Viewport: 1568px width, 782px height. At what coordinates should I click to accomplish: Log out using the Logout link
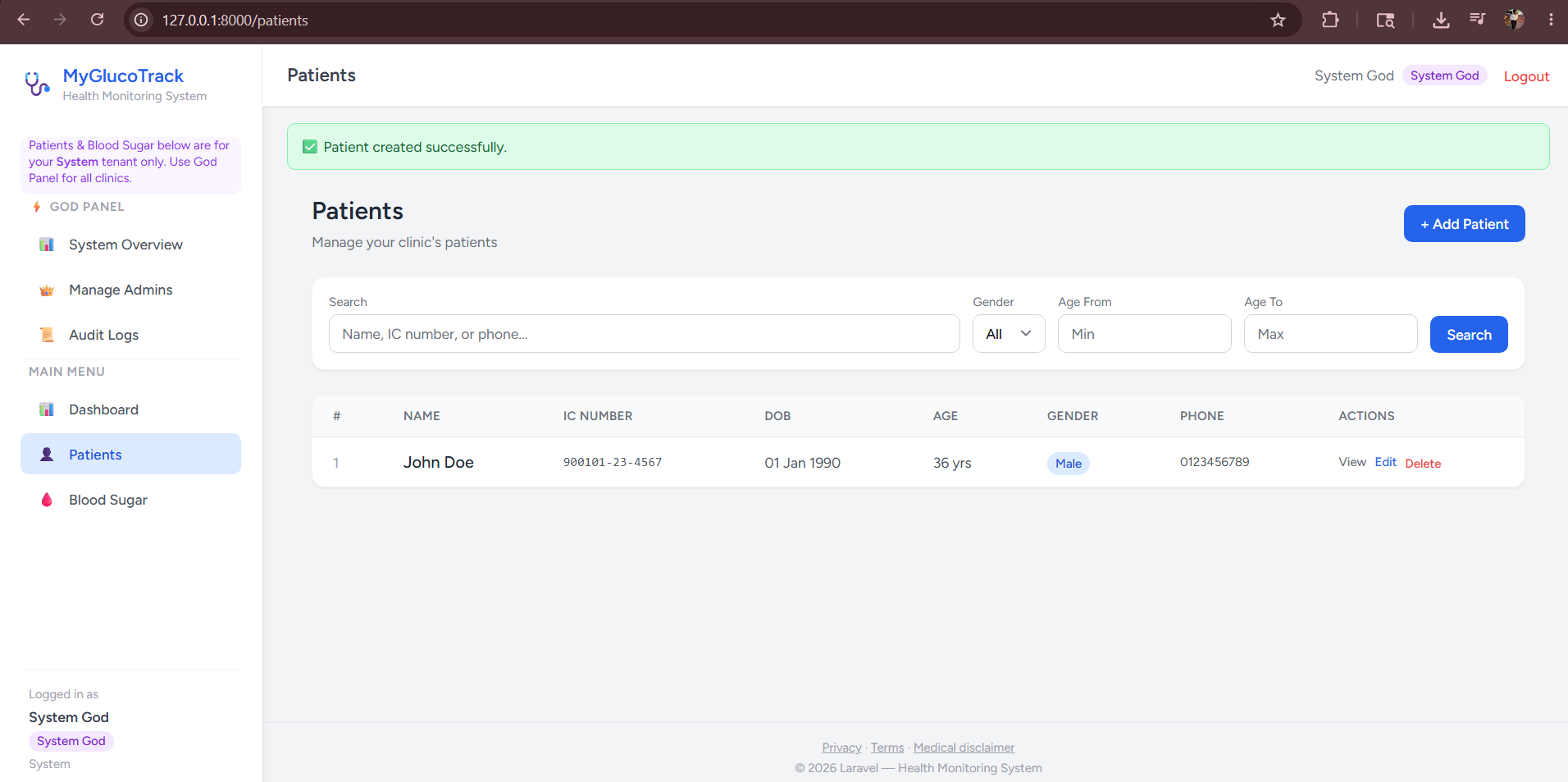point(1526,76)
